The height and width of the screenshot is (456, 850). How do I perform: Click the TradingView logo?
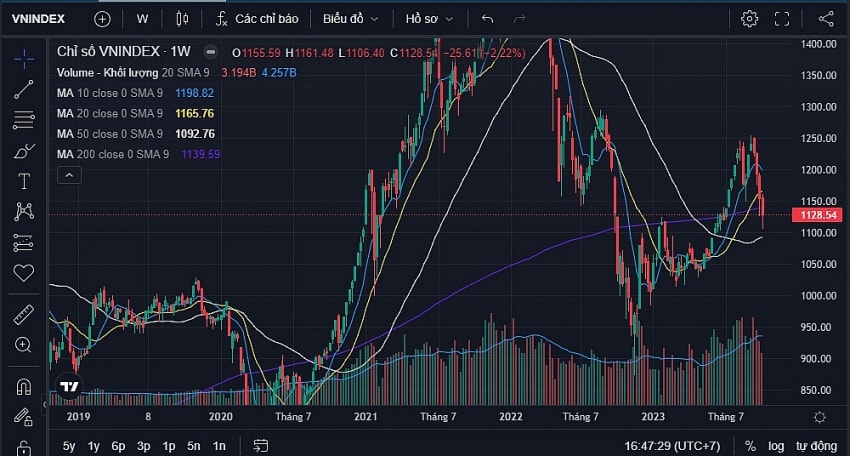pyautogui.click(x=69, y=387)
